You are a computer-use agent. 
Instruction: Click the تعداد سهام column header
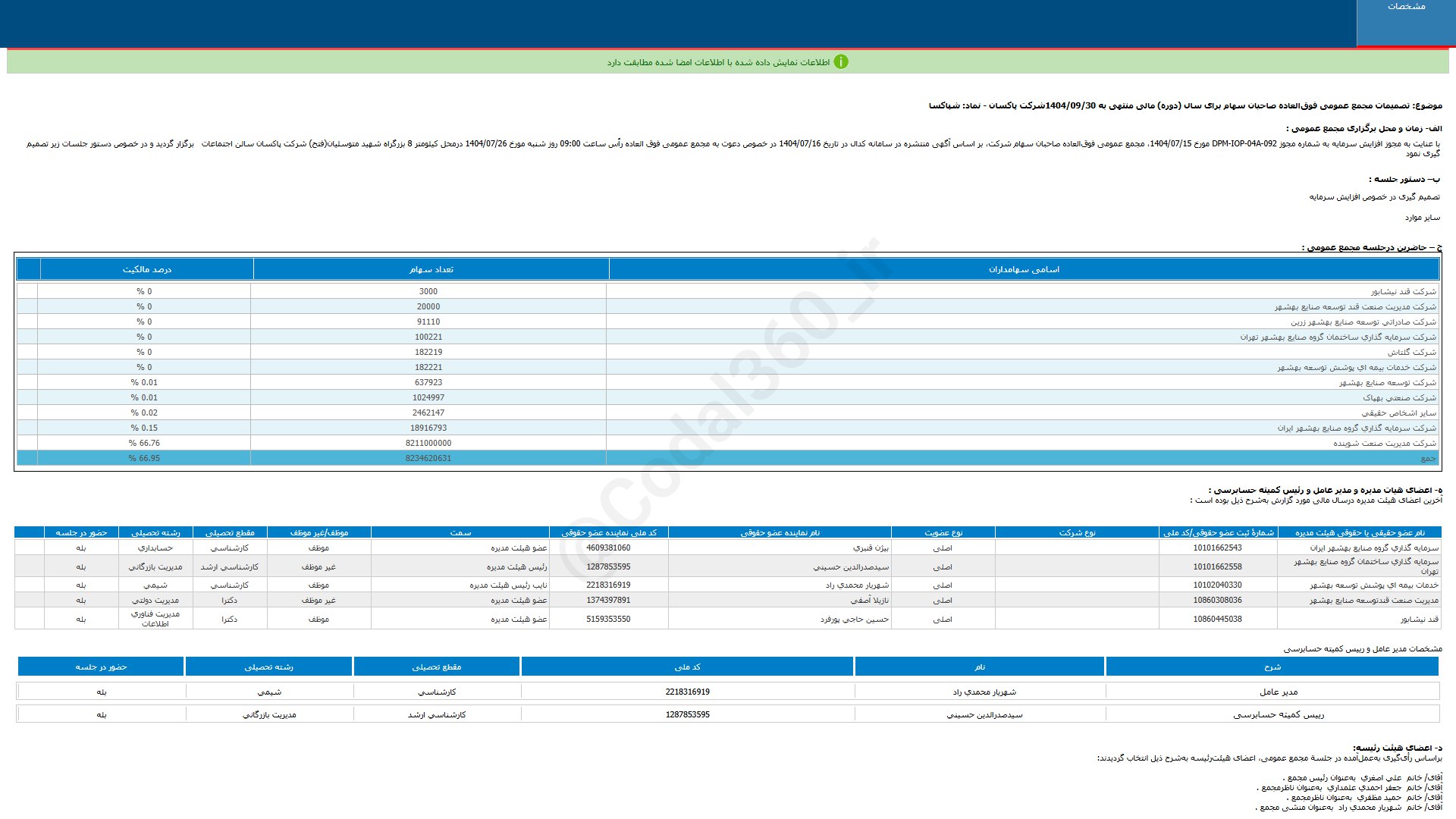click(431, 269)
